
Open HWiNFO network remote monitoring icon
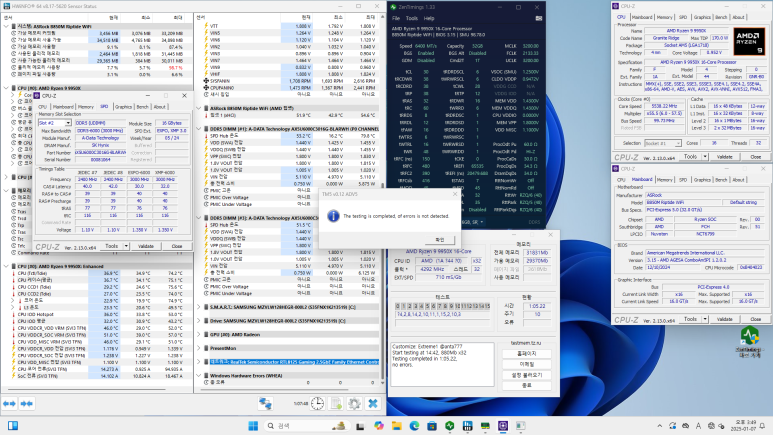point(265,403)
